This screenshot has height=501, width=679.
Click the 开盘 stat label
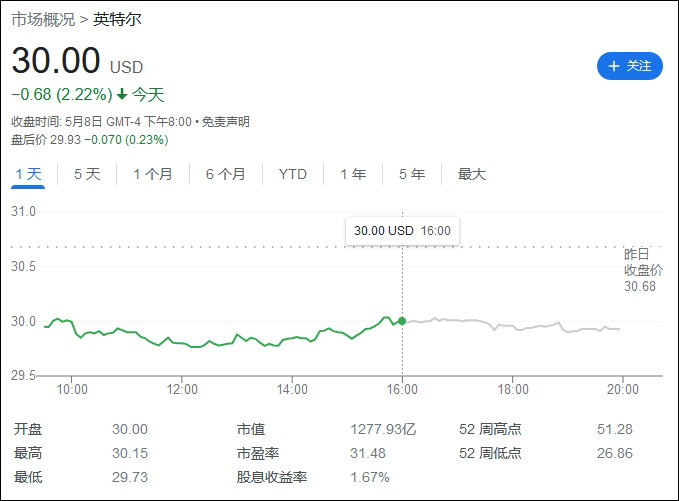pos(28,430)
